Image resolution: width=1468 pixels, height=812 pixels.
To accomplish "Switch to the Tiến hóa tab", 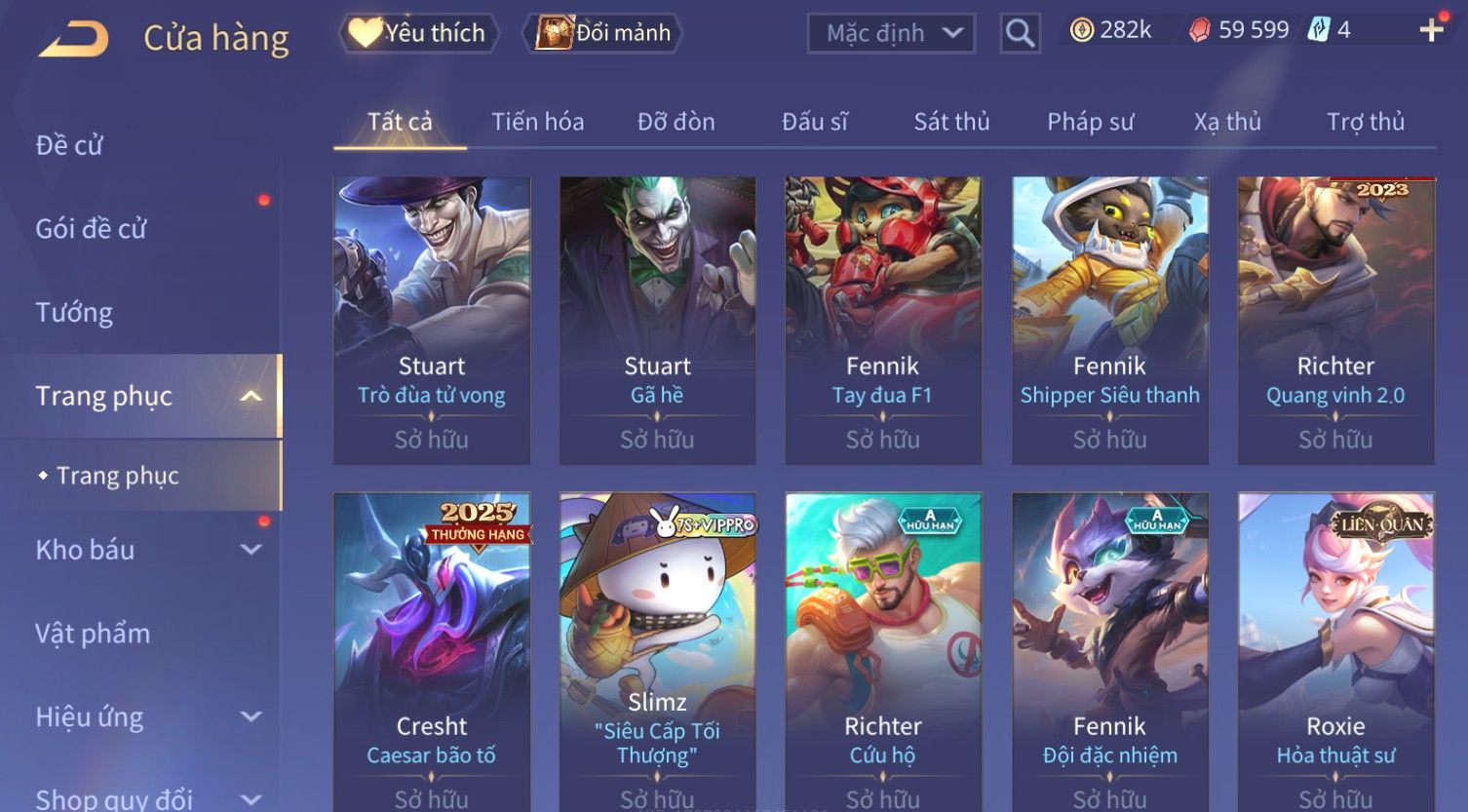I will [x=538, y=122].
